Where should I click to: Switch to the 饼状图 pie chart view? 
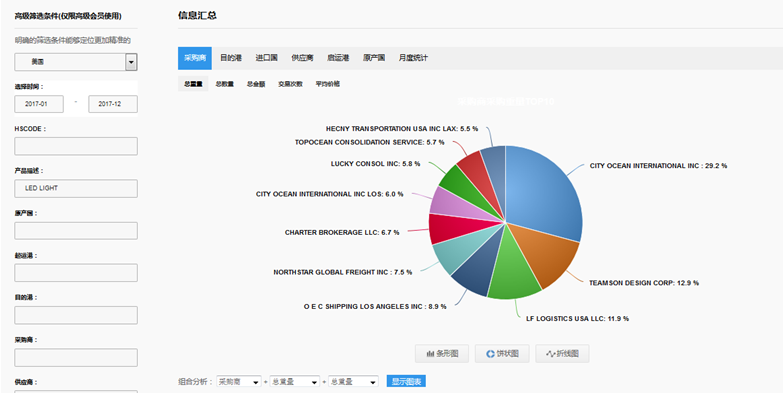[502, 354]
